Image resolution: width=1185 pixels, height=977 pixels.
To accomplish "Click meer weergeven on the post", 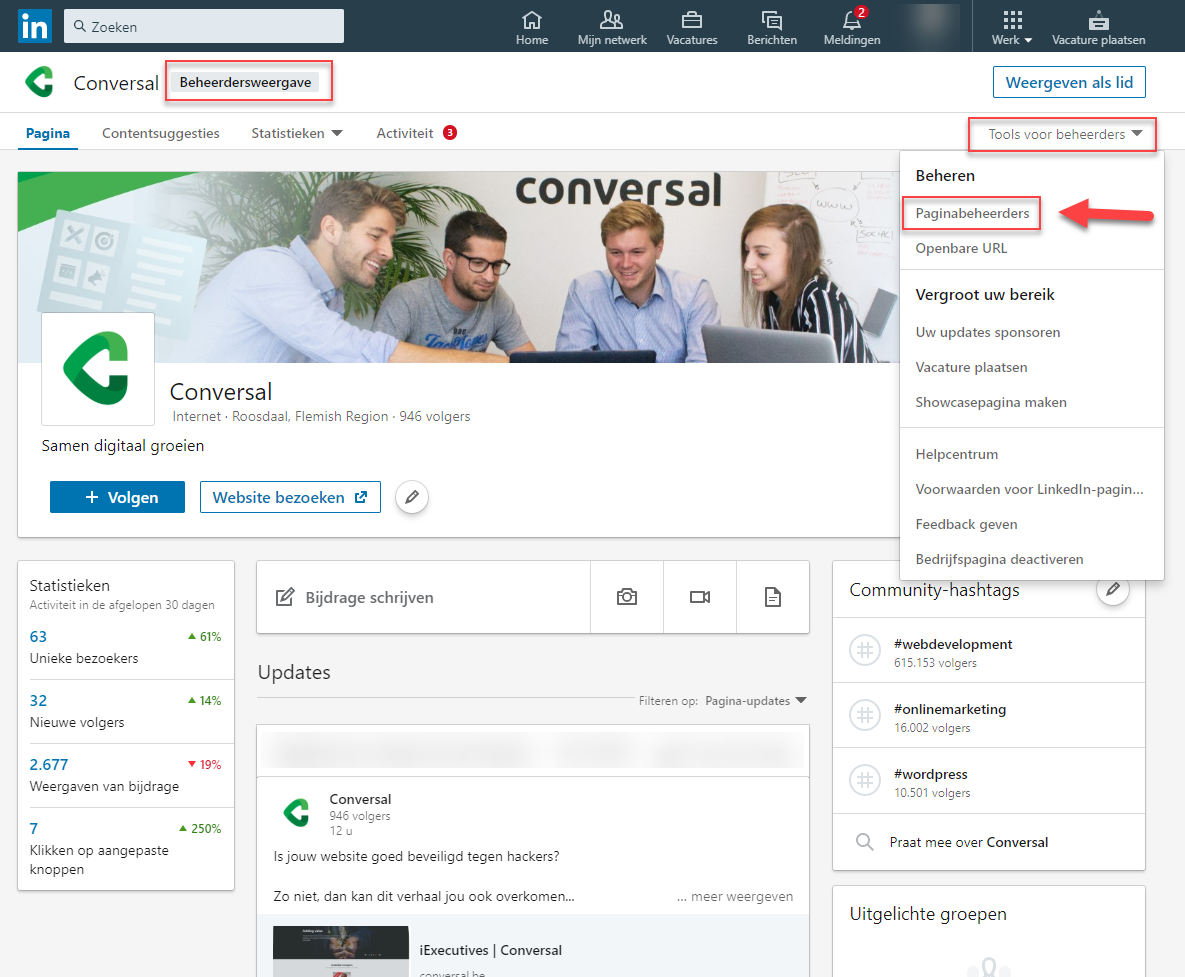I will click(735, 896).
